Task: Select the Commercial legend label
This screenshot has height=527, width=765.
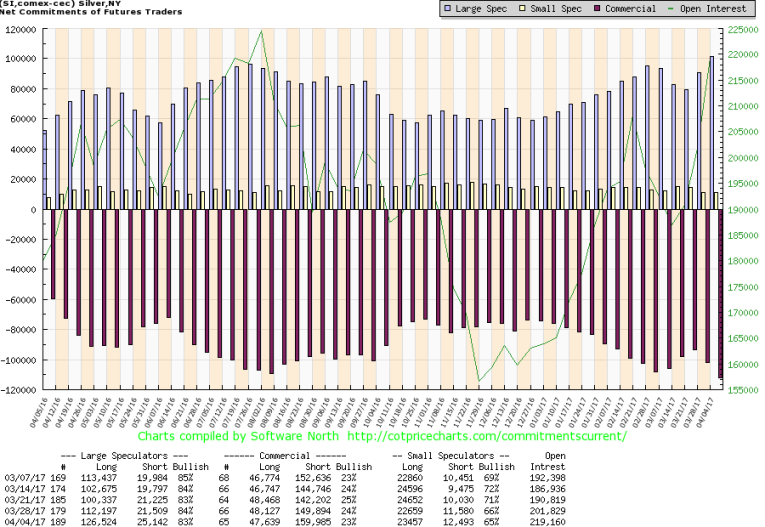Action: pos(609,9)
